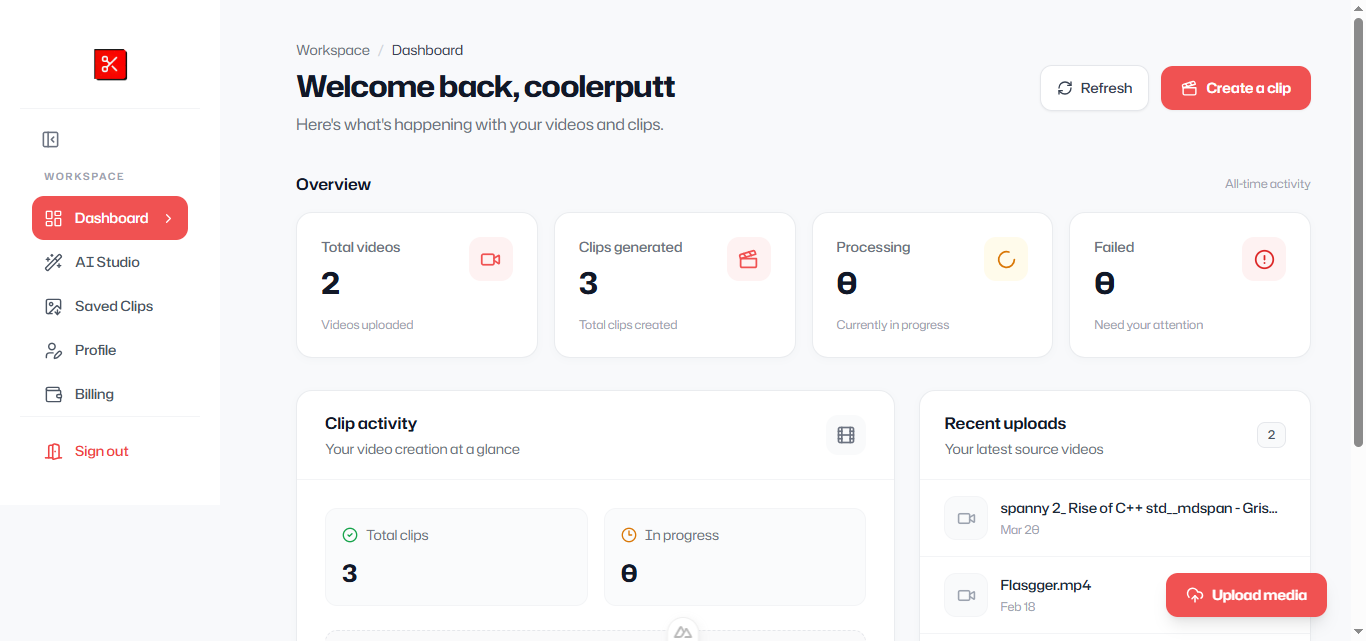Go to Saved Clips in sidebar
This screenshot has width=1366, height=641.
point(110,306)
